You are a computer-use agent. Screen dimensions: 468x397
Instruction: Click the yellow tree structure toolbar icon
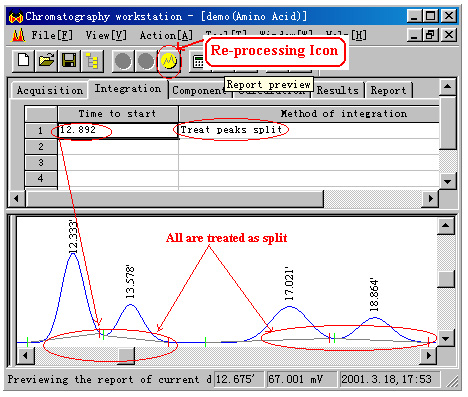click(x=92, y=61)
